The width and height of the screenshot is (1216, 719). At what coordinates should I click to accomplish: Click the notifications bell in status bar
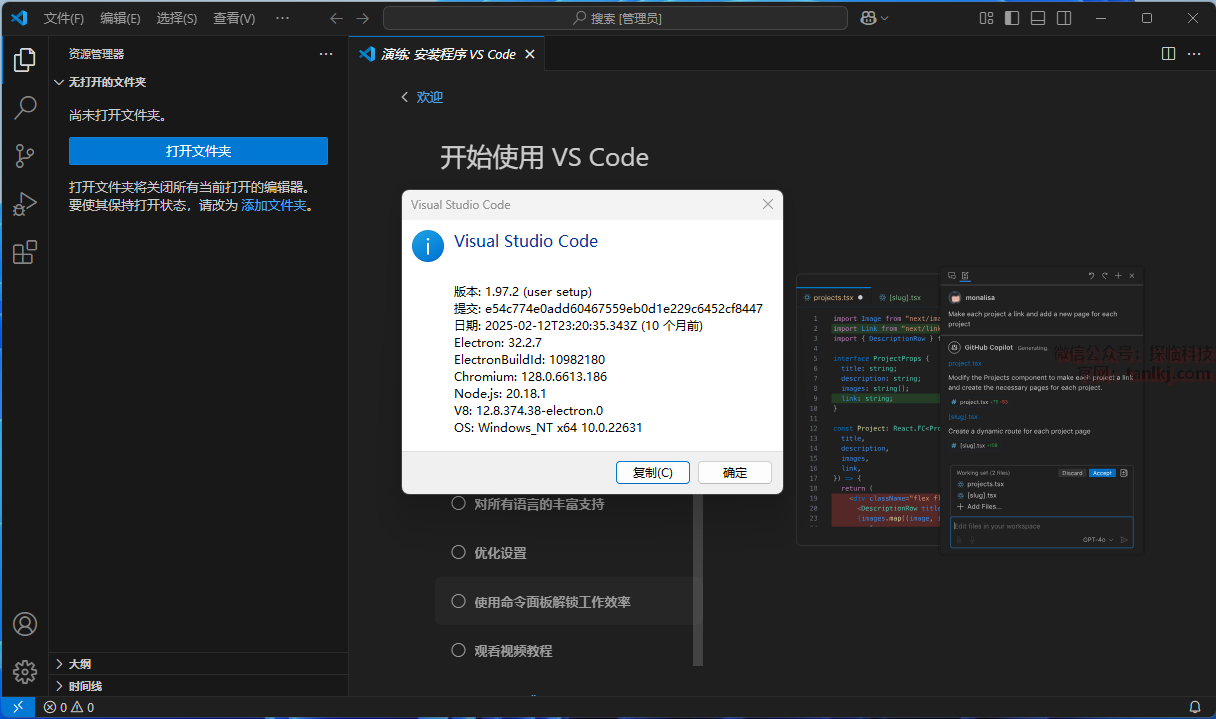(1194, 707)
